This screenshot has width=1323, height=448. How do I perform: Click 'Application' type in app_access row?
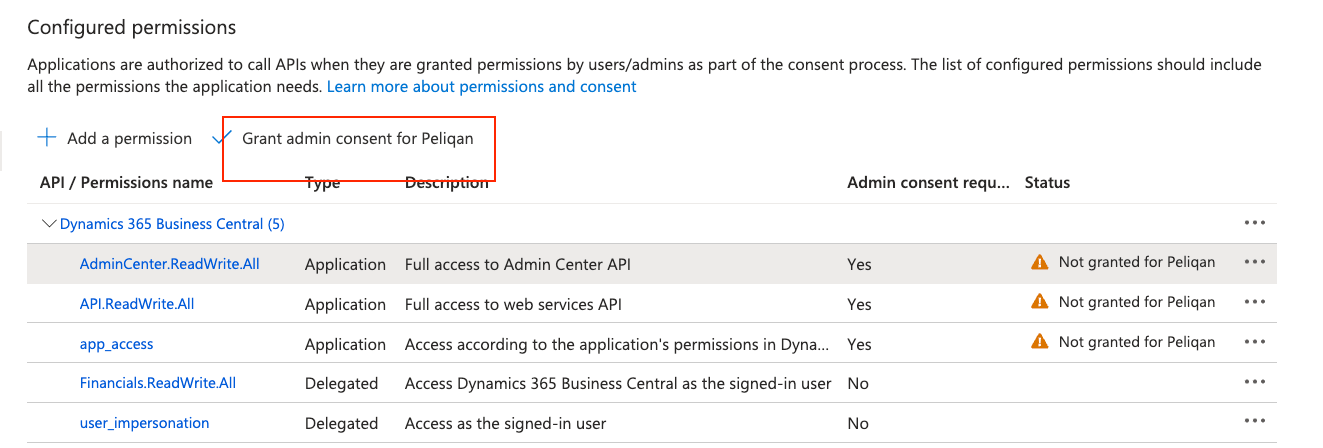pyautogui.click(x=345, y=344)
